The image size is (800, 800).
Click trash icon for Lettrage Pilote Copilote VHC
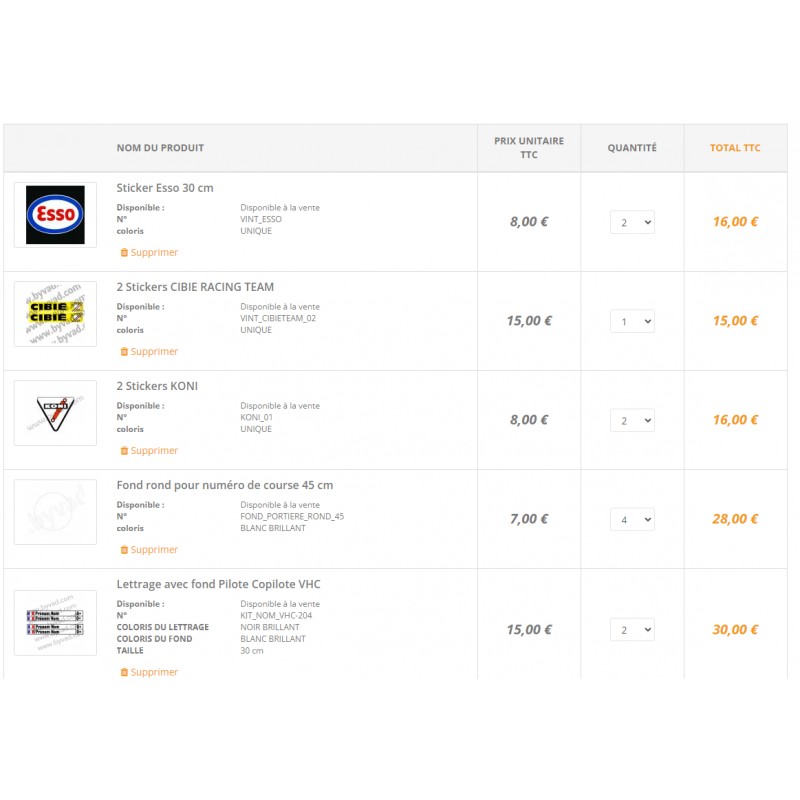(124, 672)
